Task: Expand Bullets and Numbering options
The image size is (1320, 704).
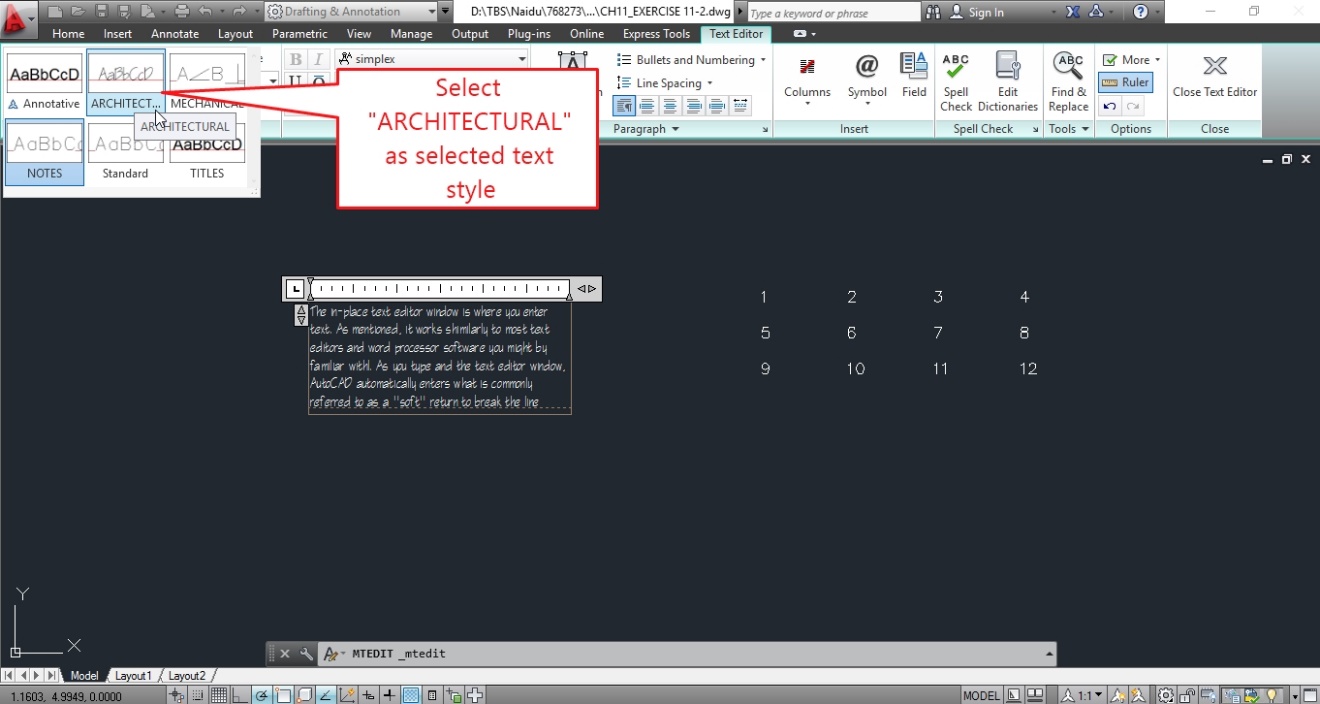Action: click(x=690, y=59)
